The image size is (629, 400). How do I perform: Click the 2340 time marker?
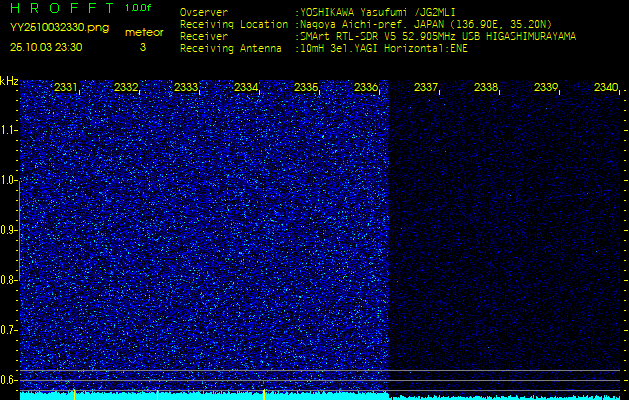click(606, 87)
